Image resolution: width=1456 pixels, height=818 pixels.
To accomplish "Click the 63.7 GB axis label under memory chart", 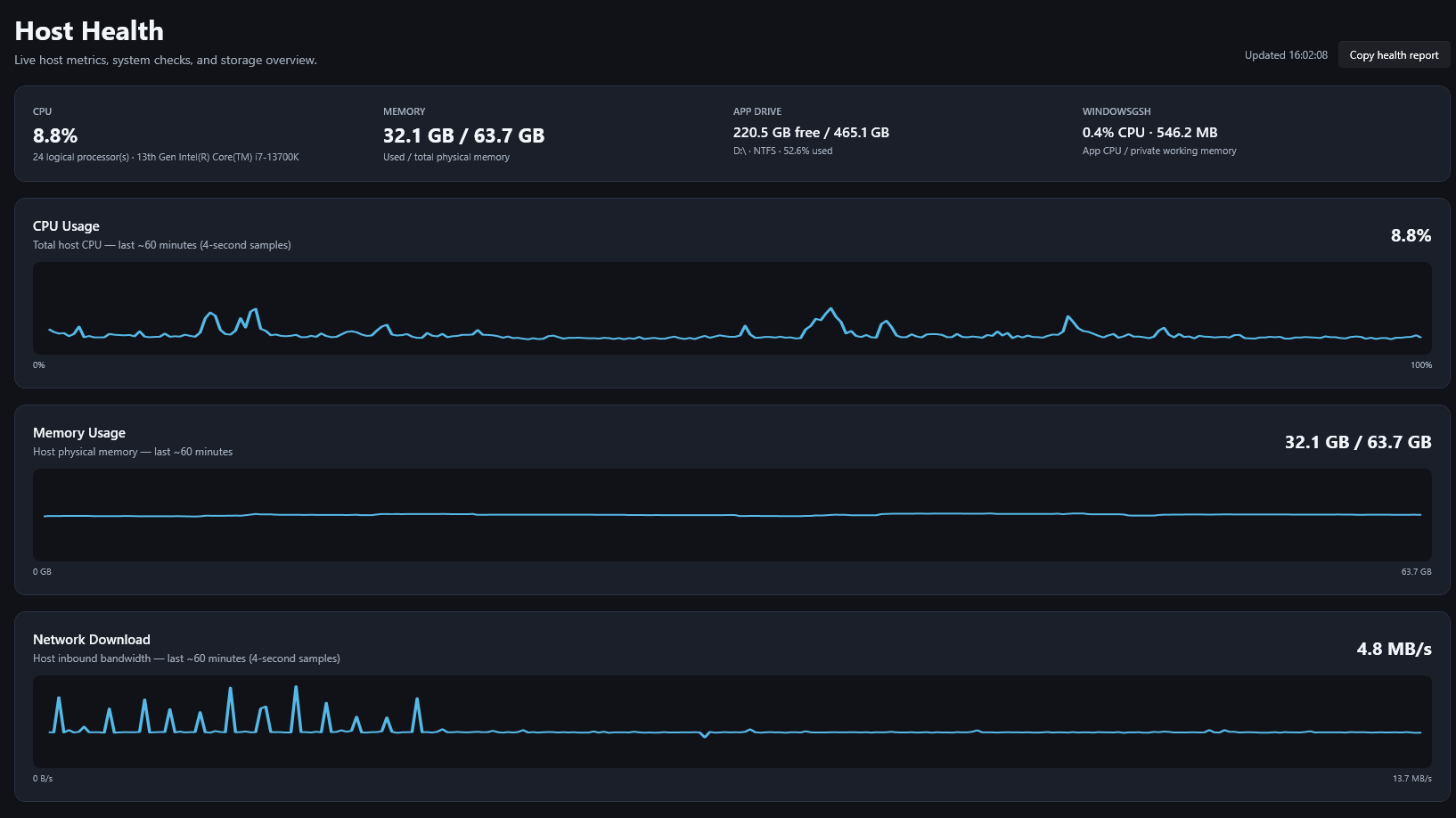I will click(x=1416, y=572).
